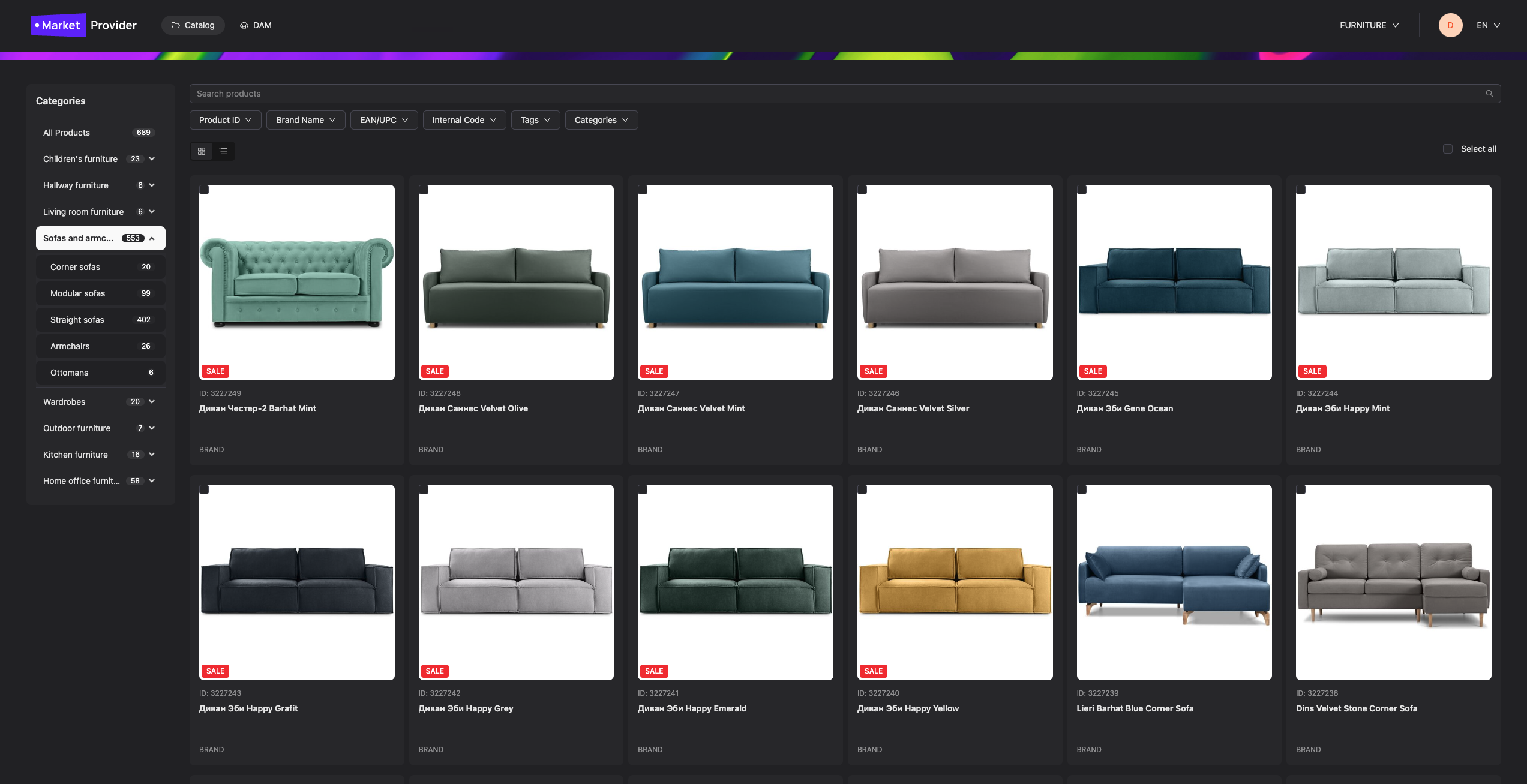This screenshot has width=1527, height=784.
Task: Click the SALE badge on Диван Честер-2 Barhat Mint
Action: click(215, 371)
